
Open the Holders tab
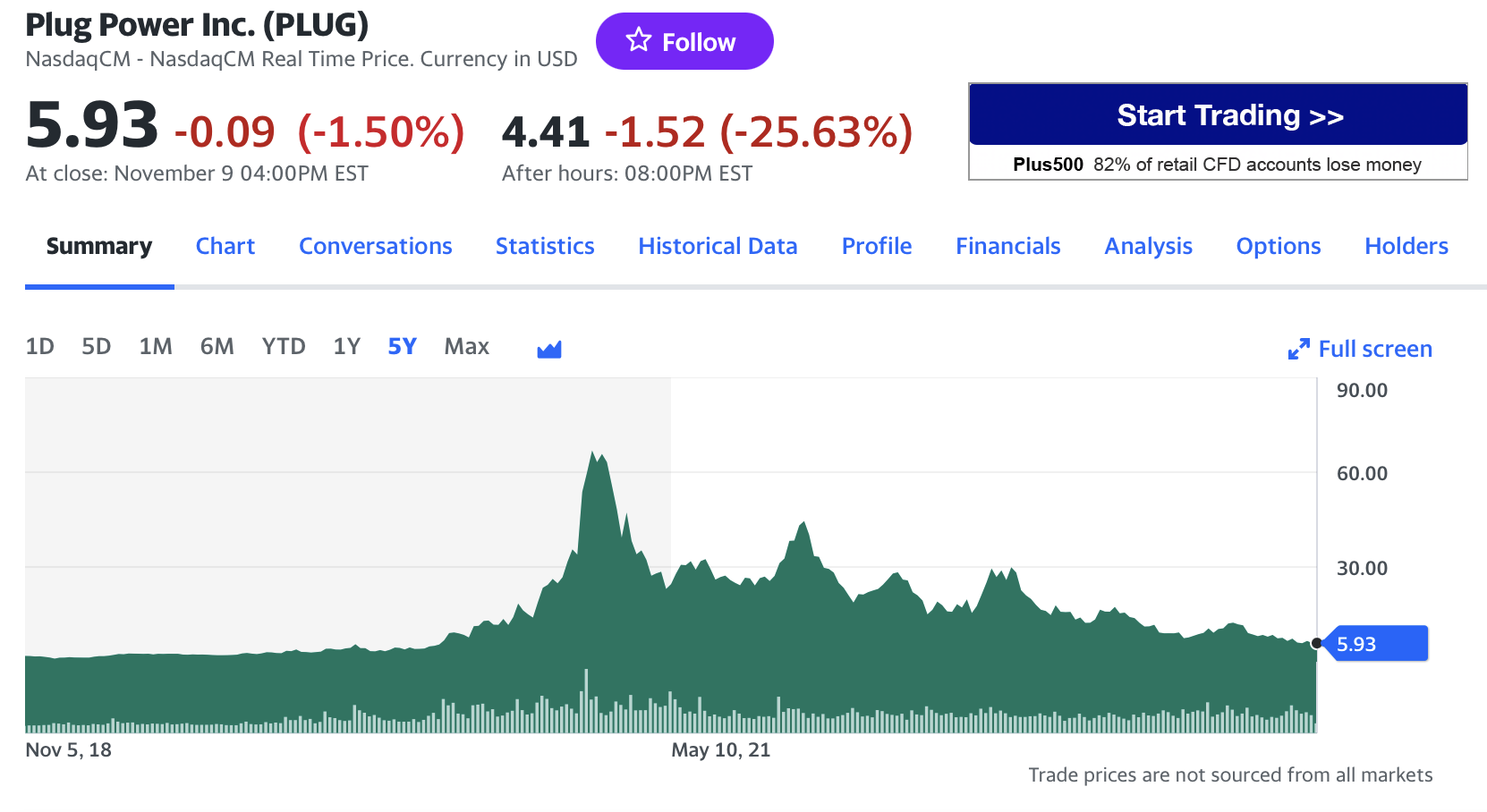pyautogui.click(x=1406, y=246)
